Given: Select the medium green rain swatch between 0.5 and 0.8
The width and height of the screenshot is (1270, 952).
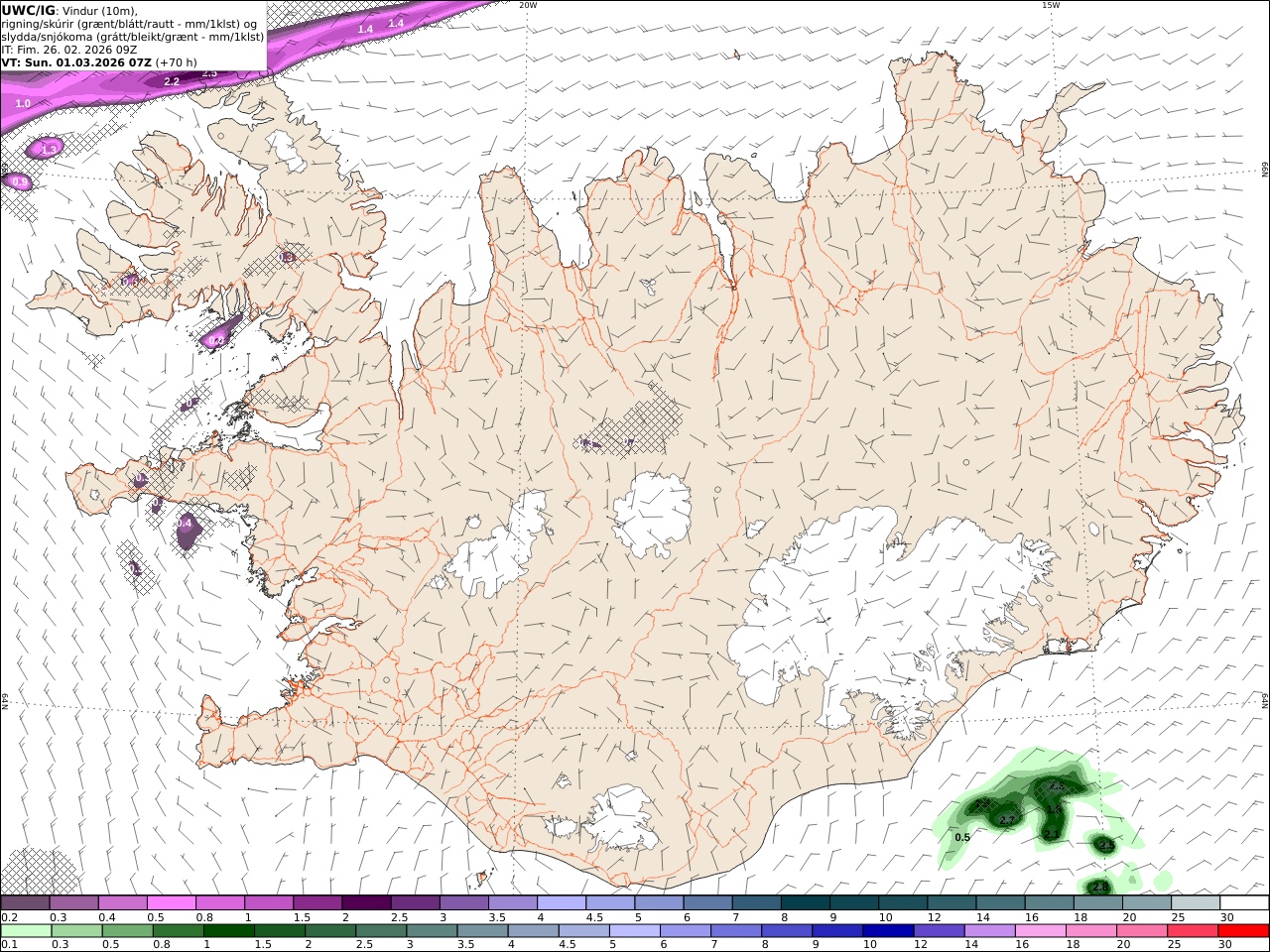Looking at the screenshot, I should 128,930.
